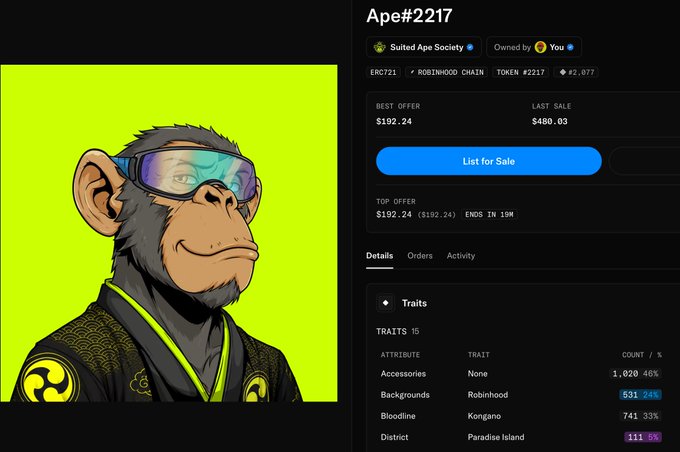Image resolution: width=680 pixels, height=452 pixels.
Task: Click the 741 33% count badge
Action: [x=640, y=416]
